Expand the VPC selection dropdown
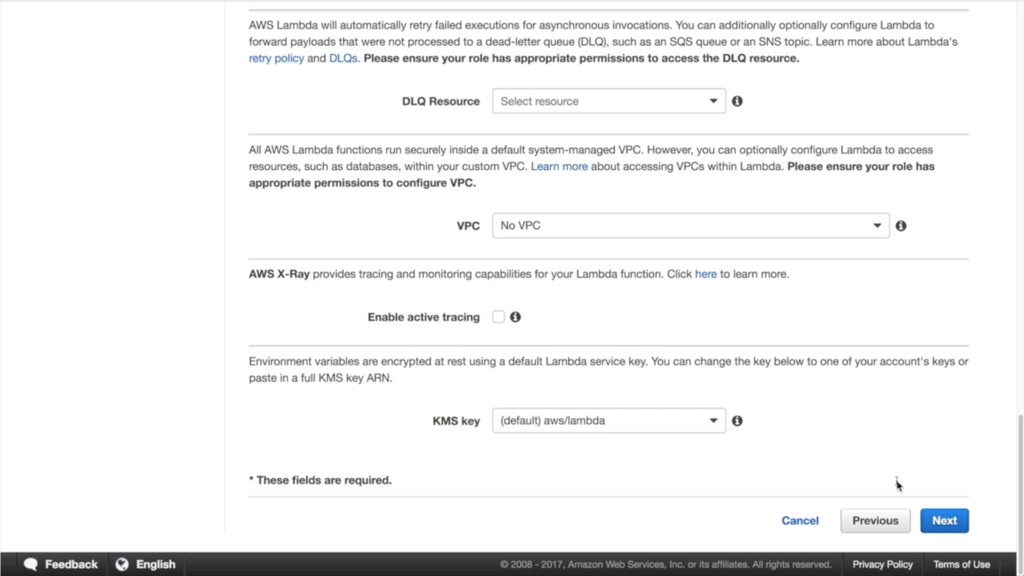Screen dimensions: 1024x576 click(x=690, y=226)
